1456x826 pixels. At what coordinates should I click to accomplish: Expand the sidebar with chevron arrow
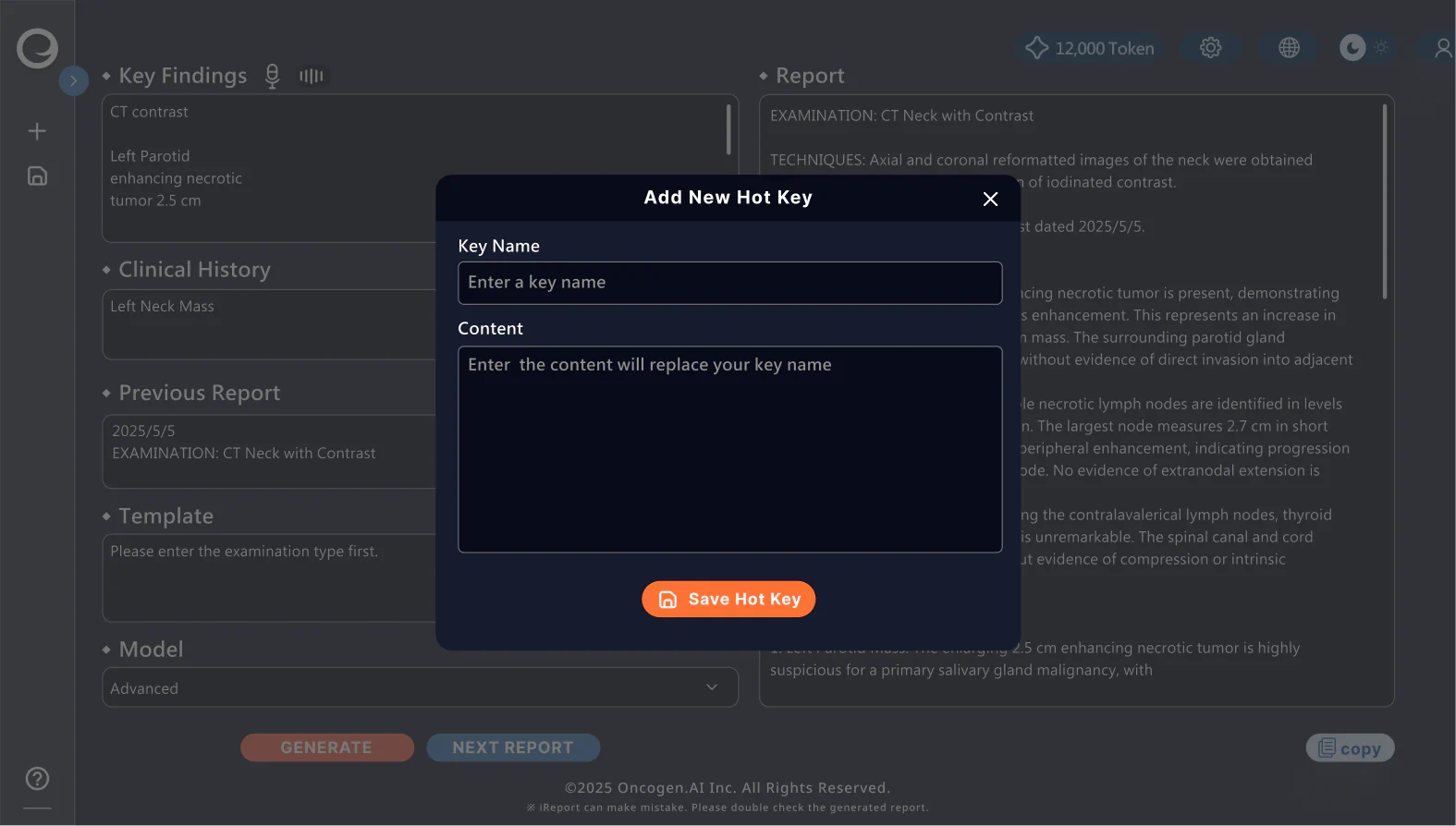pos(74,81)
